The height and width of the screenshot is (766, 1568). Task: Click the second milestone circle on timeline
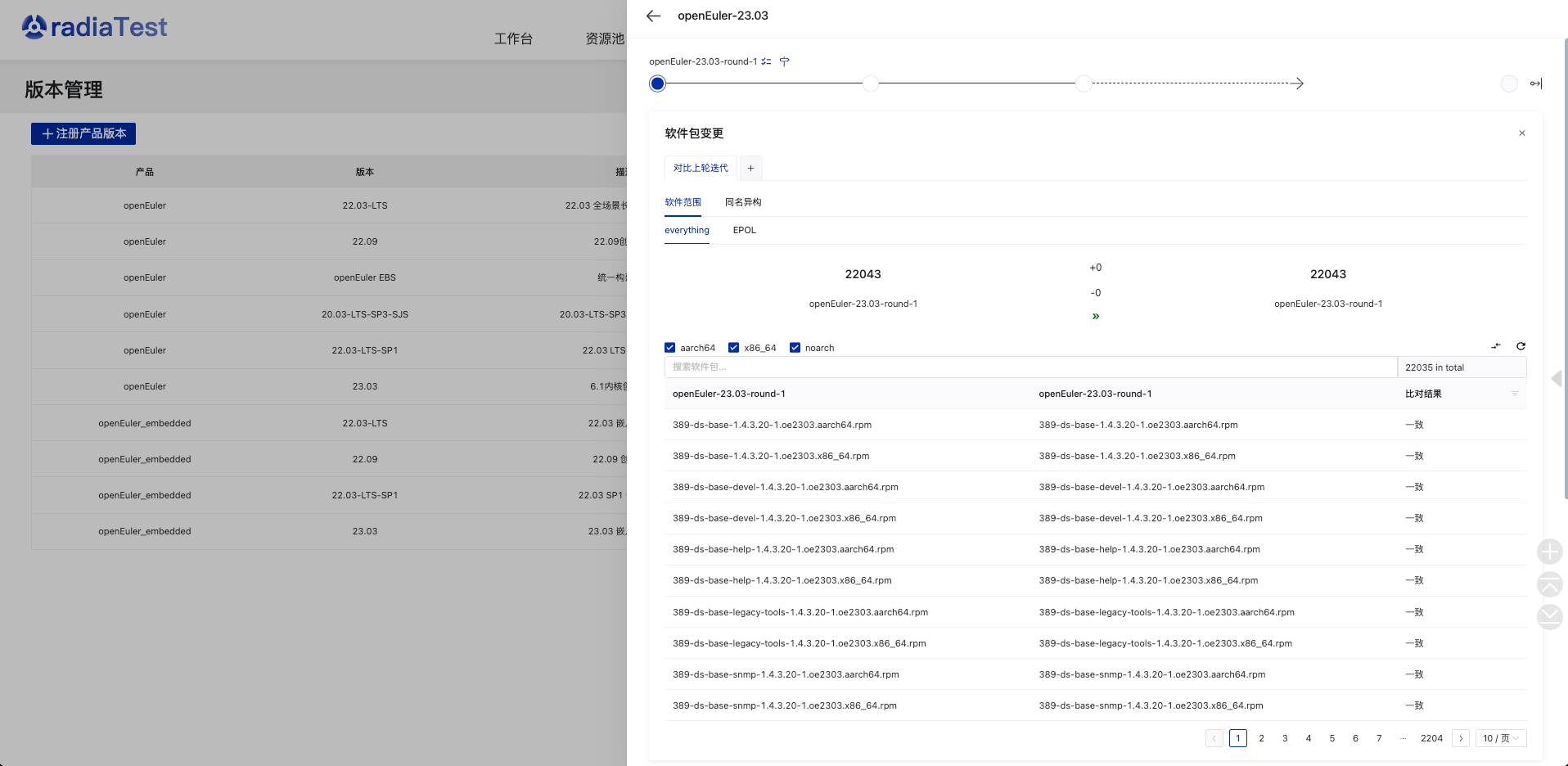871,83
